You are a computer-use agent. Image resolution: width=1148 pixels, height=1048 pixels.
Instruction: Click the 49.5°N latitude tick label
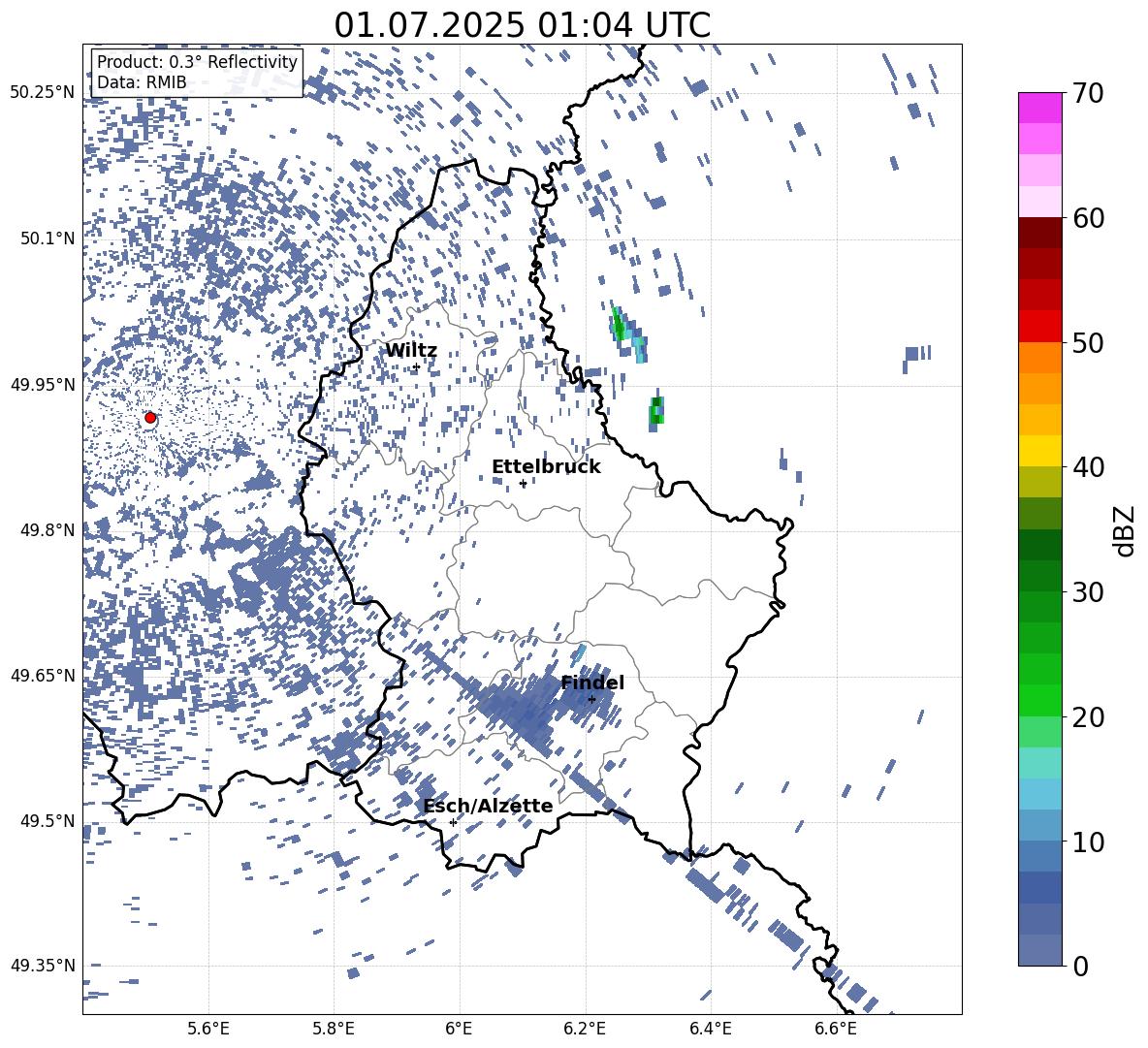tap(48, 820)
